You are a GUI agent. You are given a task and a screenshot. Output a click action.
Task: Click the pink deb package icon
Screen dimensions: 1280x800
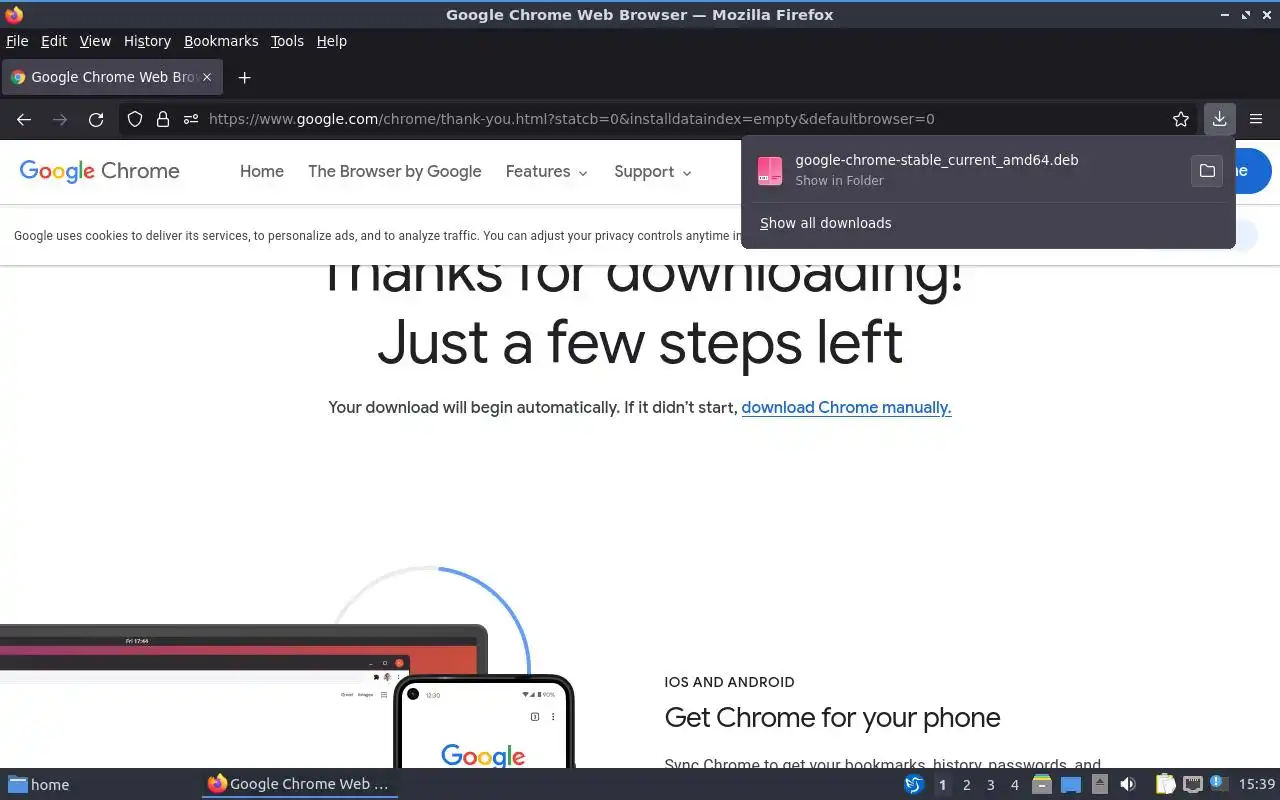point(770,171)
